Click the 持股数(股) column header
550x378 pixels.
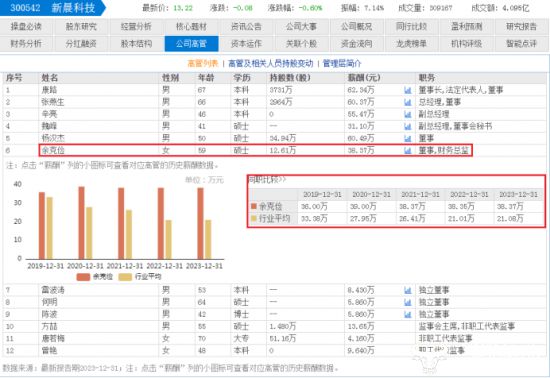pyautogui.click(x=290, y=78)
